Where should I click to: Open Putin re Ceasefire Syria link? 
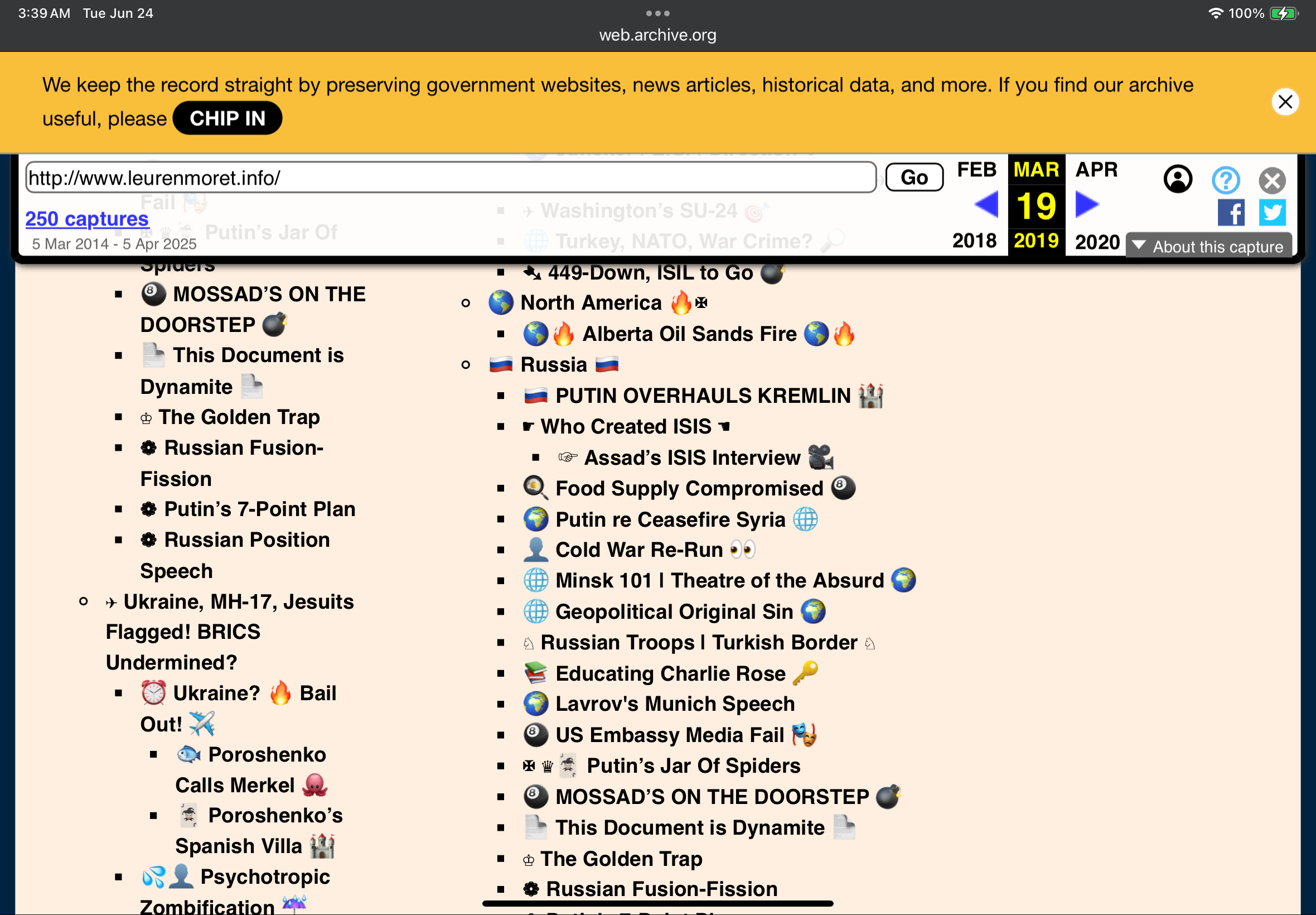tap(670, 519)
